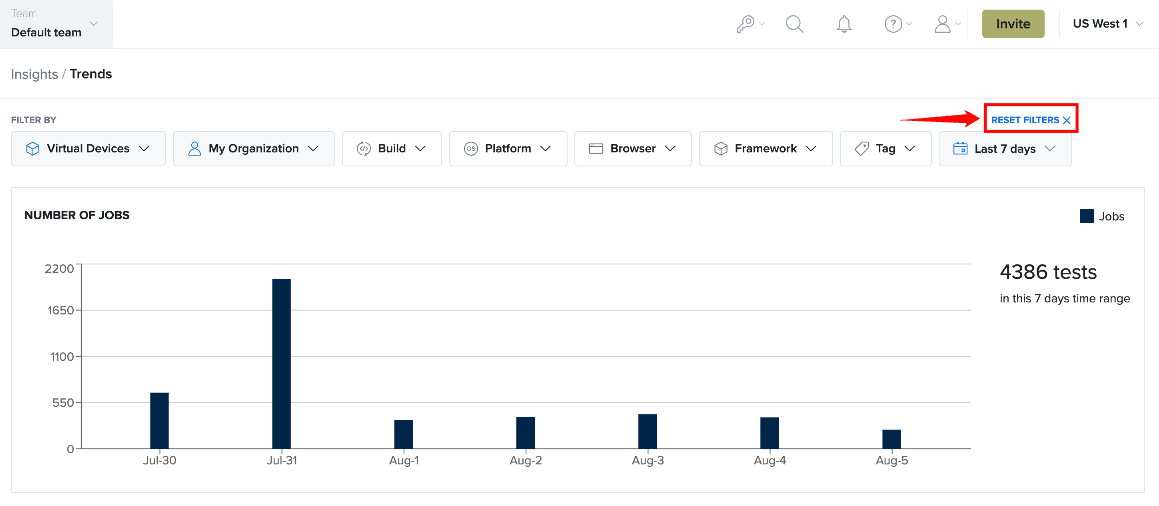Click the calendar icon on Last 7 days
The image size is (1159, 506).
(960, 148)
